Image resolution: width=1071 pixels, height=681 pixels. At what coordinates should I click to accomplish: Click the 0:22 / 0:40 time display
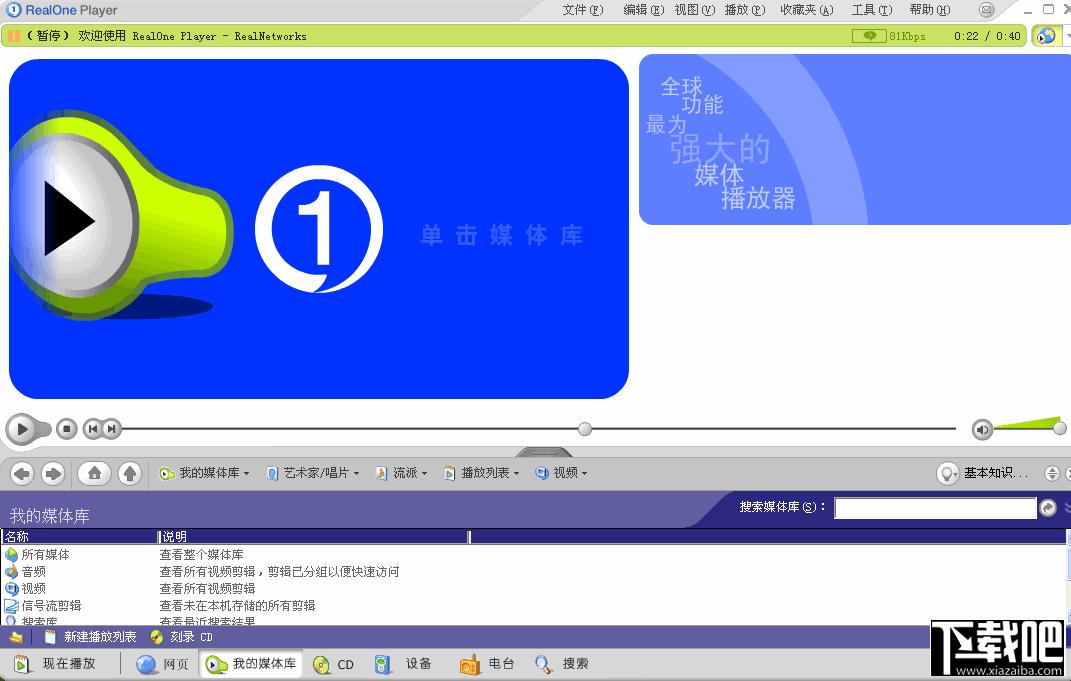pos(987,36)
